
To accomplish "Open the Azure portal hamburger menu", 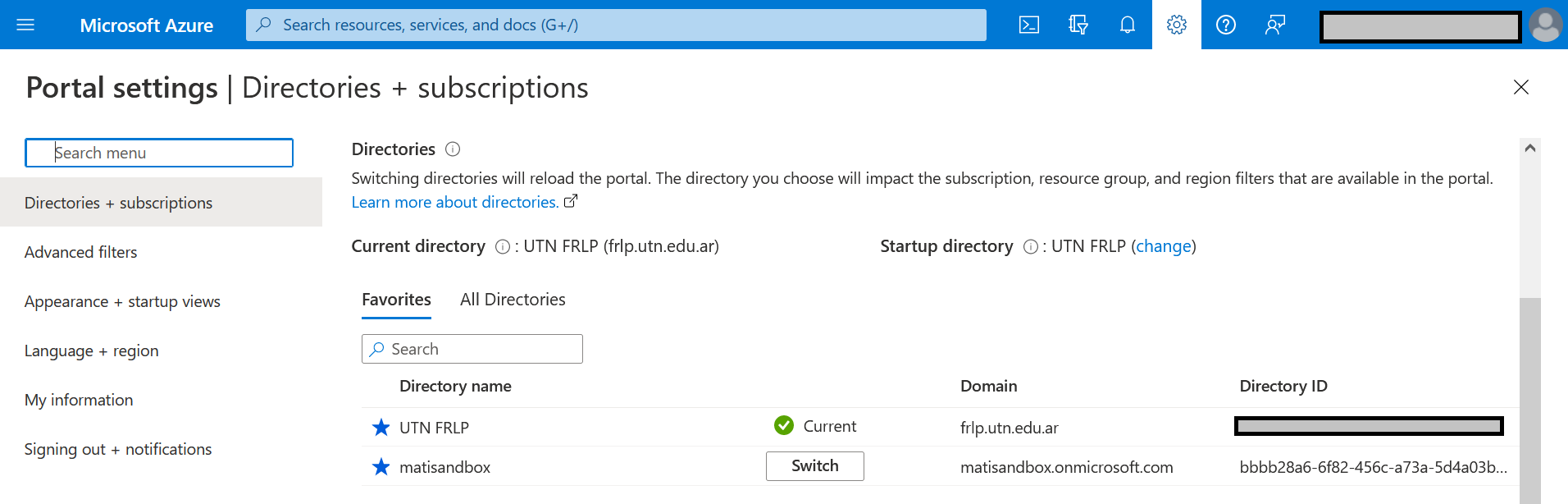I will point(25,25).
